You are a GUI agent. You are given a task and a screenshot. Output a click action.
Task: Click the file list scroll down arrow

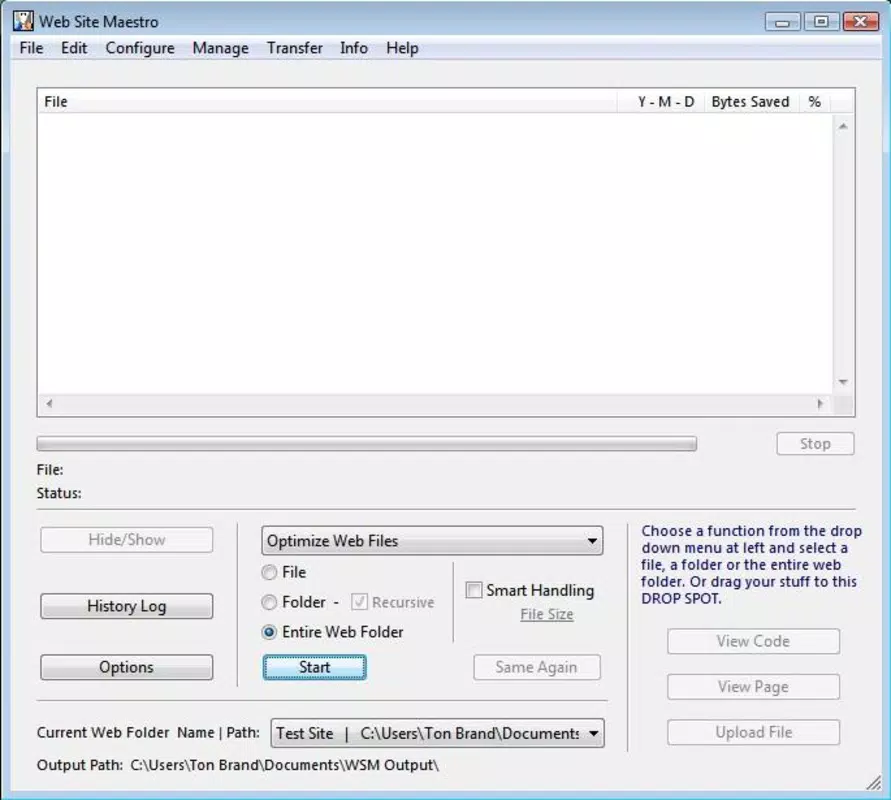coord(843,382)
